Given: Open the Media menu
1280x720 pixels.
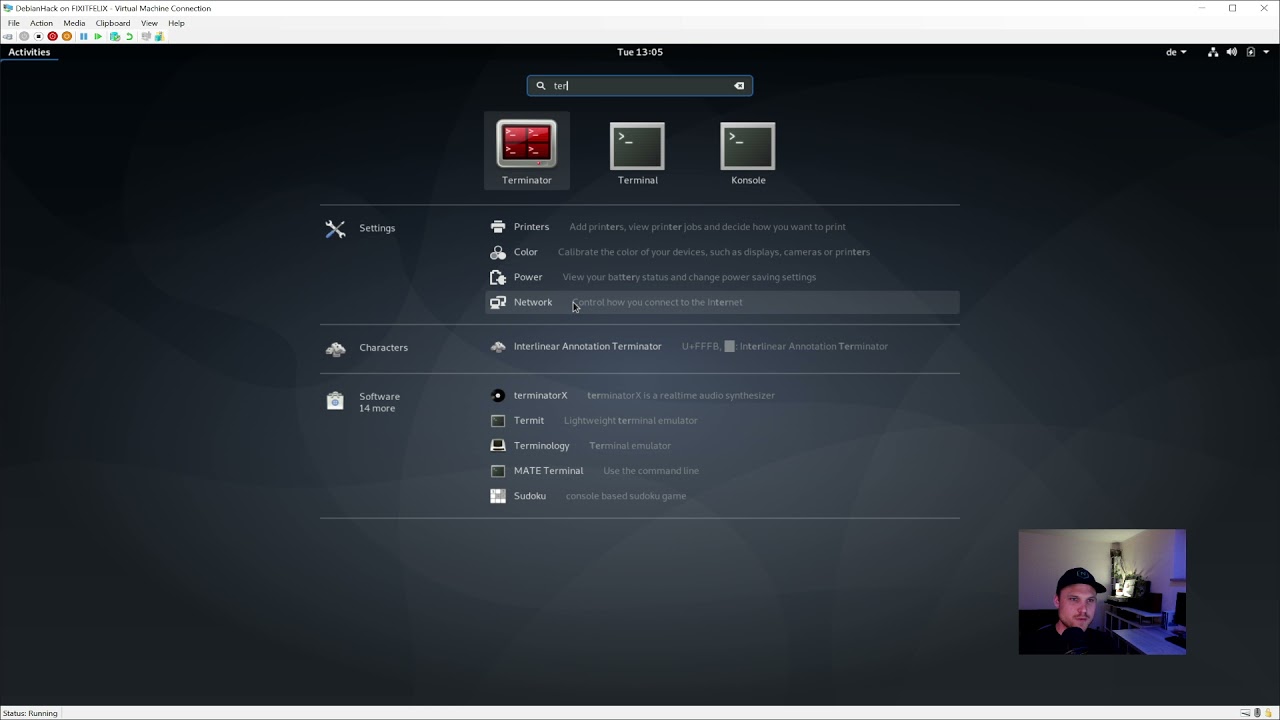Looking at the screenshot, I should coord(74,23).
